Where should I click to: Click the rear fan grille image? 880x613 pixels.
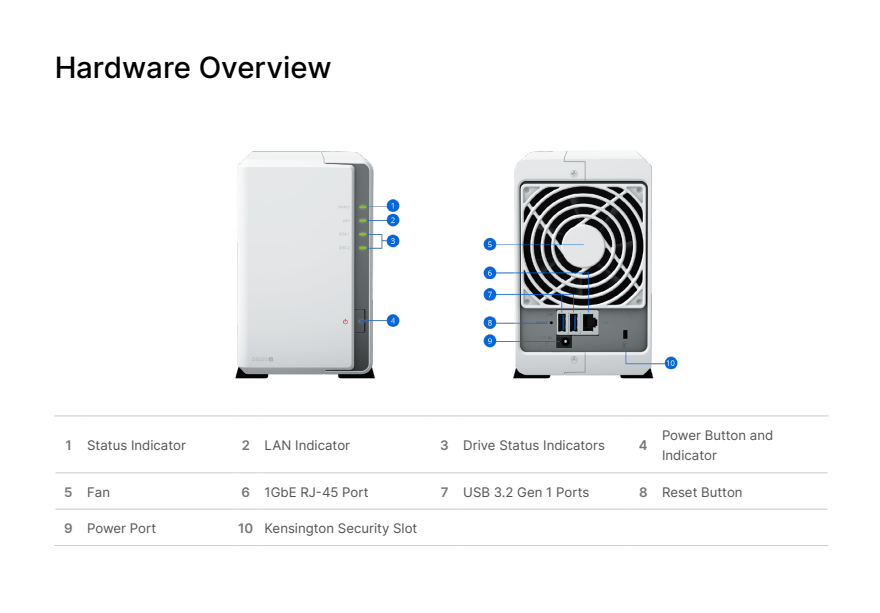584,245
